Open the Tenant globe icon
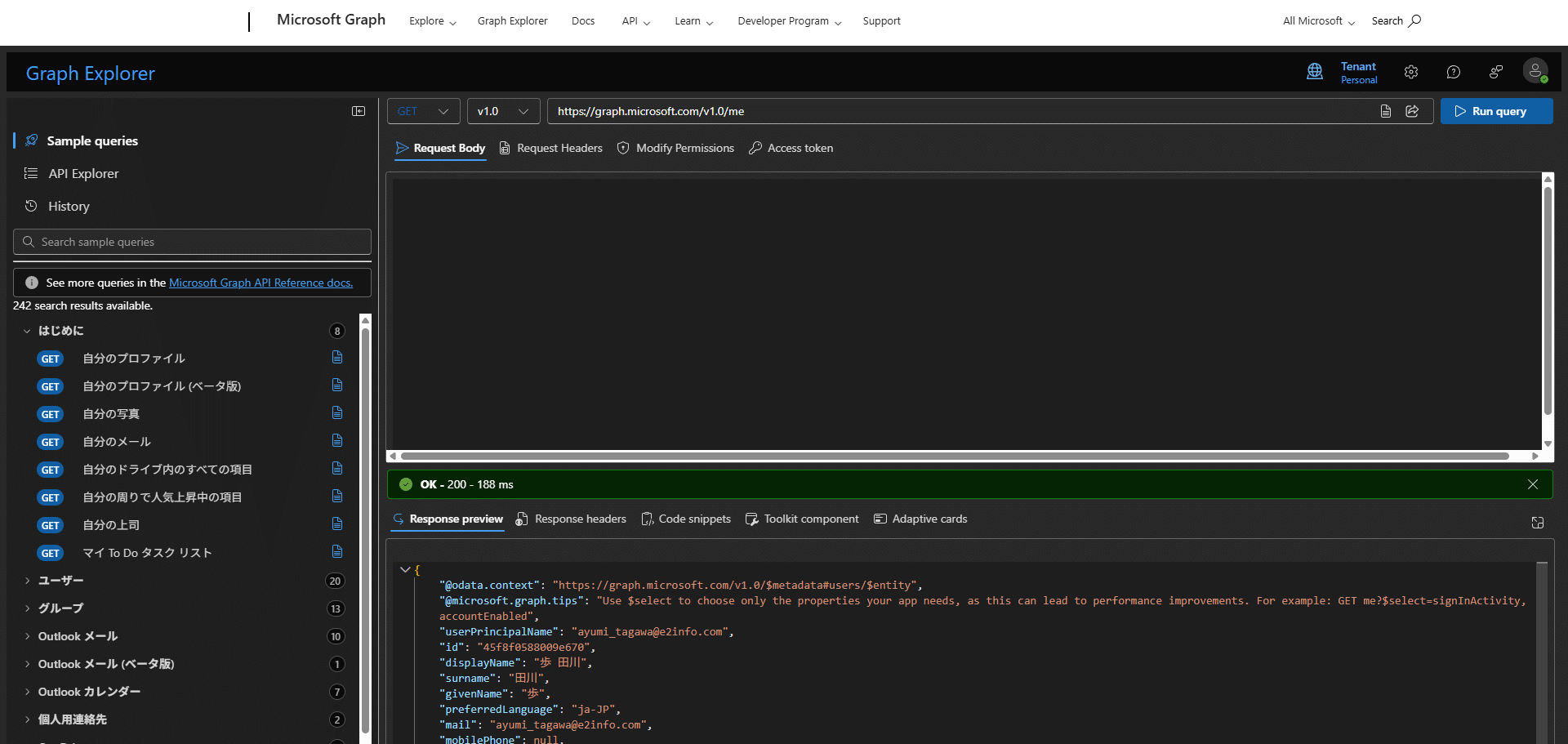1568x744 pixels. pyautogui.click(x=1315, y=72)
